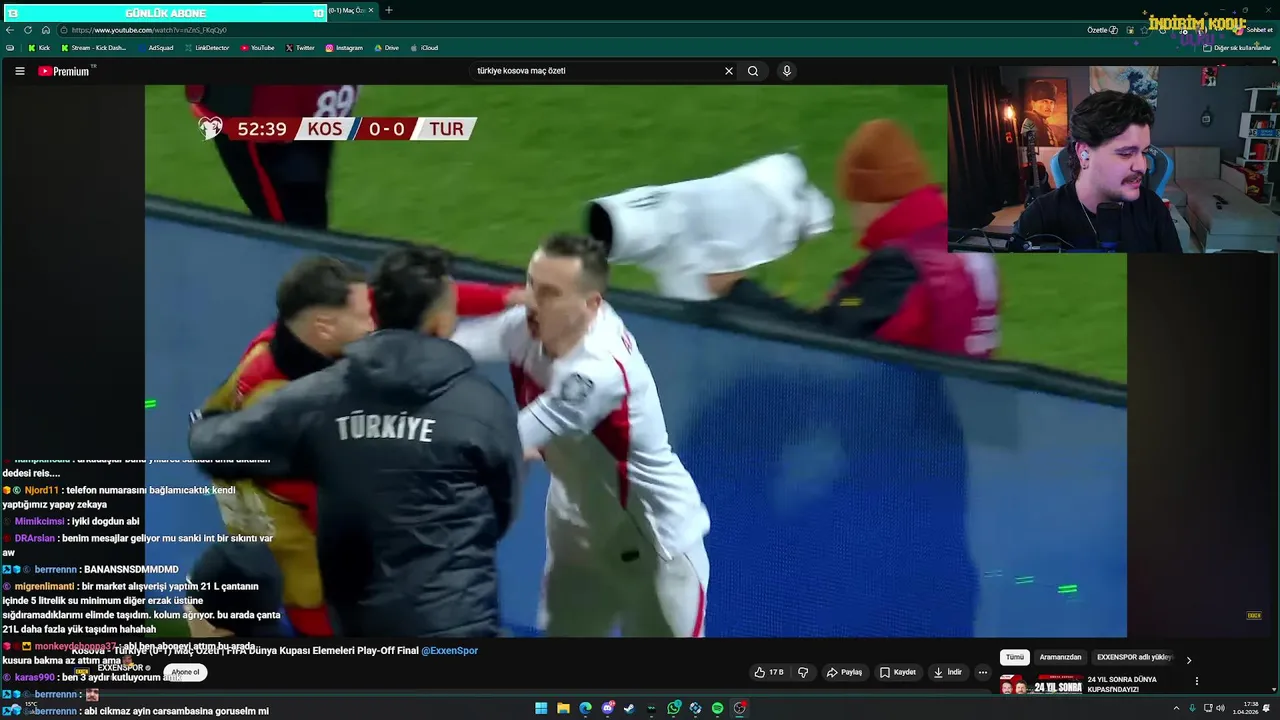Open WhatsApp from taskbar

click(x=674, y=708)
